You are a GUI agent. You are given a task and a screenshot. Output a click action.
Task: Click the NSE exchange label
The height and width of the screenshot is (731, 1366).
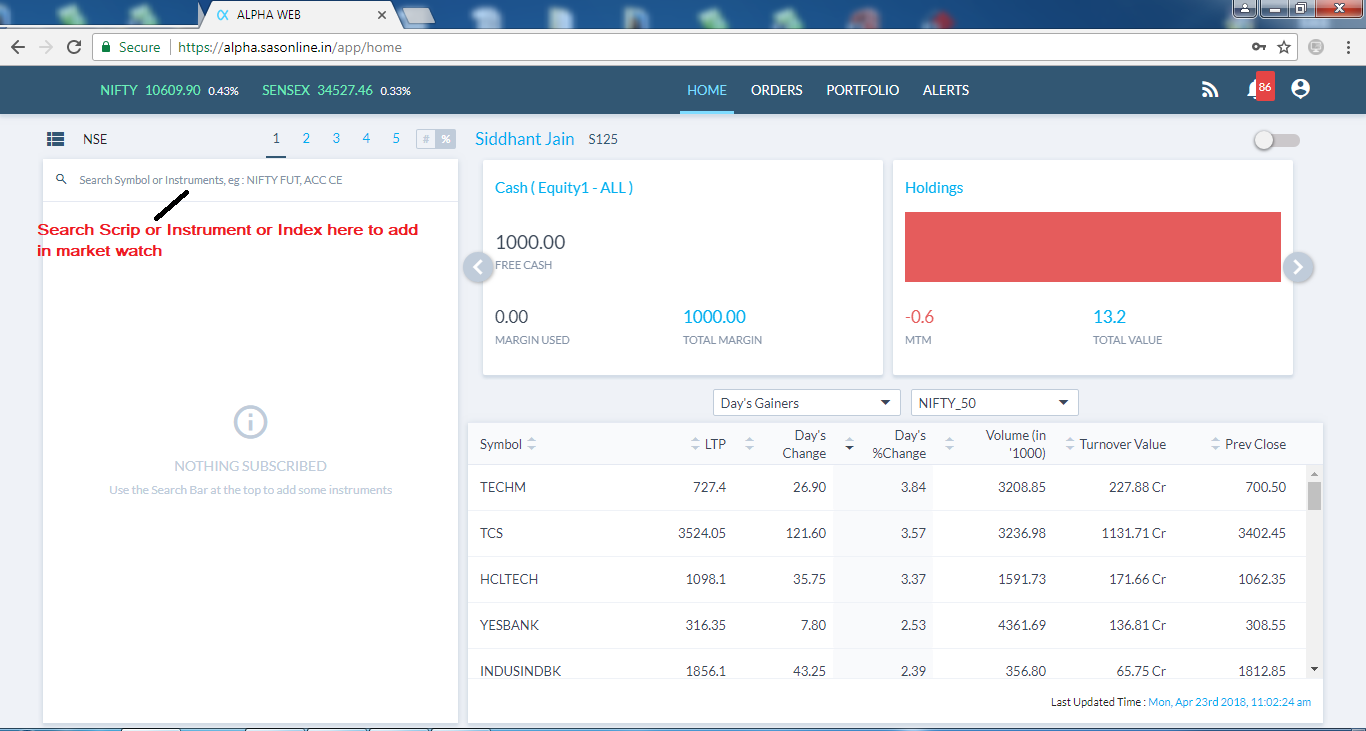tap(95, 139)
